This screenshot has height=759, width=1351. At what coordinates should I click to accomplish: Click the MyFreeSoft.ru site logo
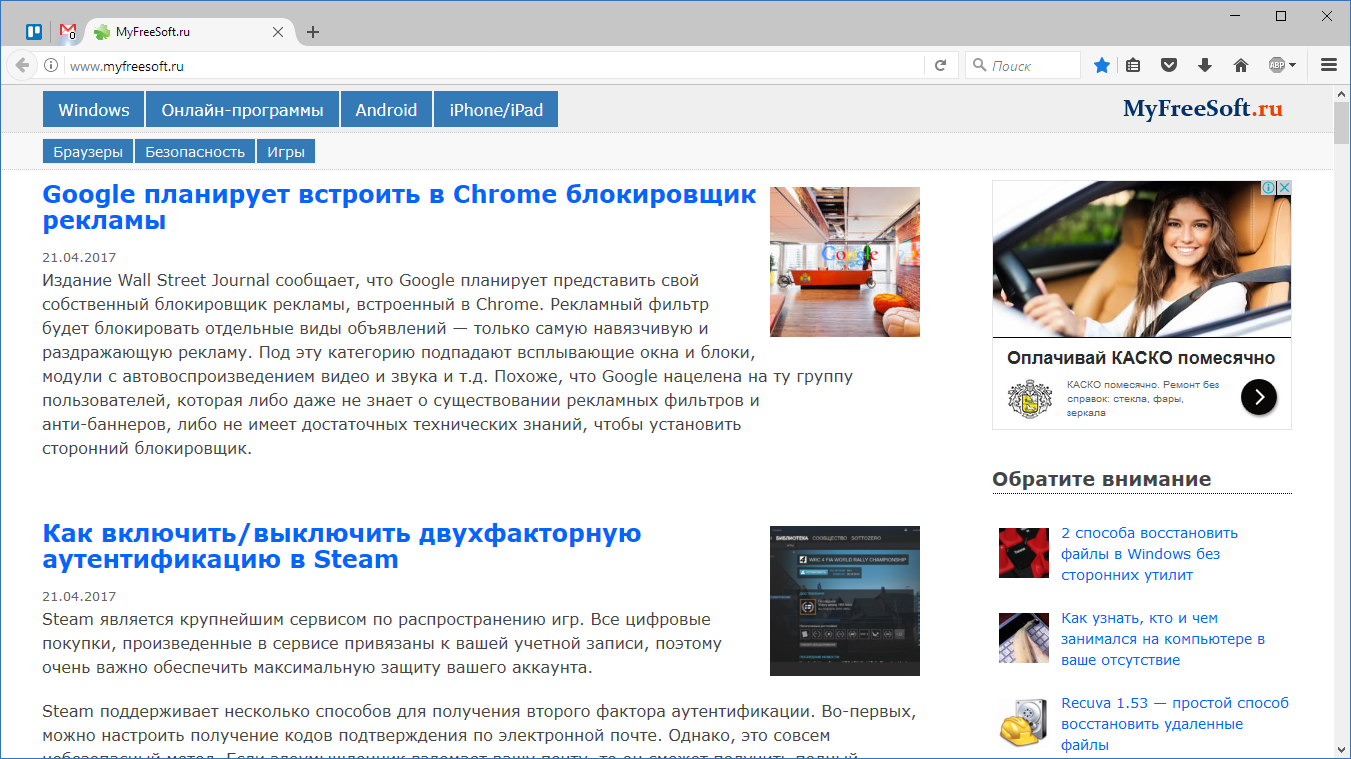tap(1202, 109)
